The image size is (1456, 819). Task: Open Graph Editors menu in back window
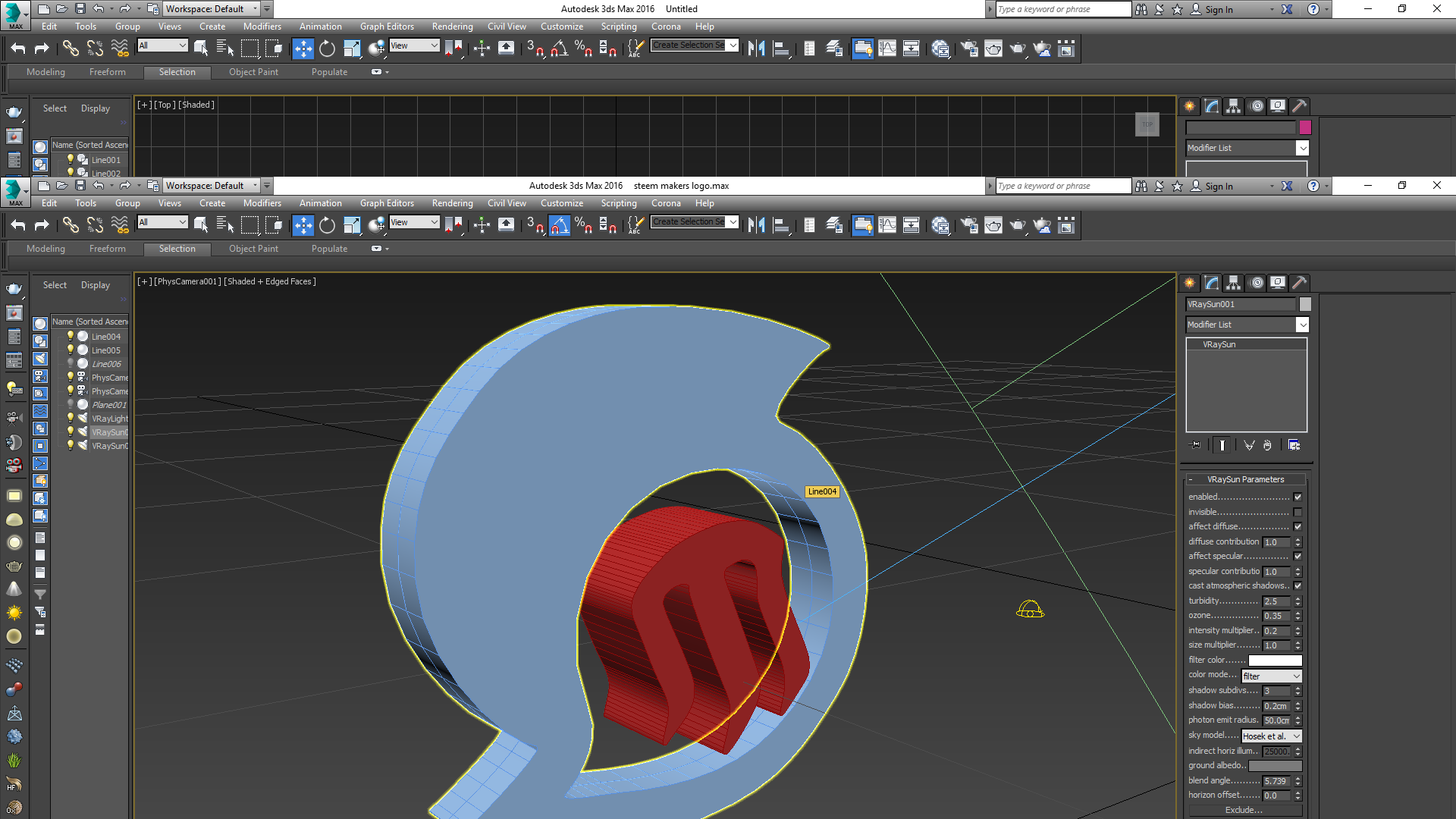[387, 27]
